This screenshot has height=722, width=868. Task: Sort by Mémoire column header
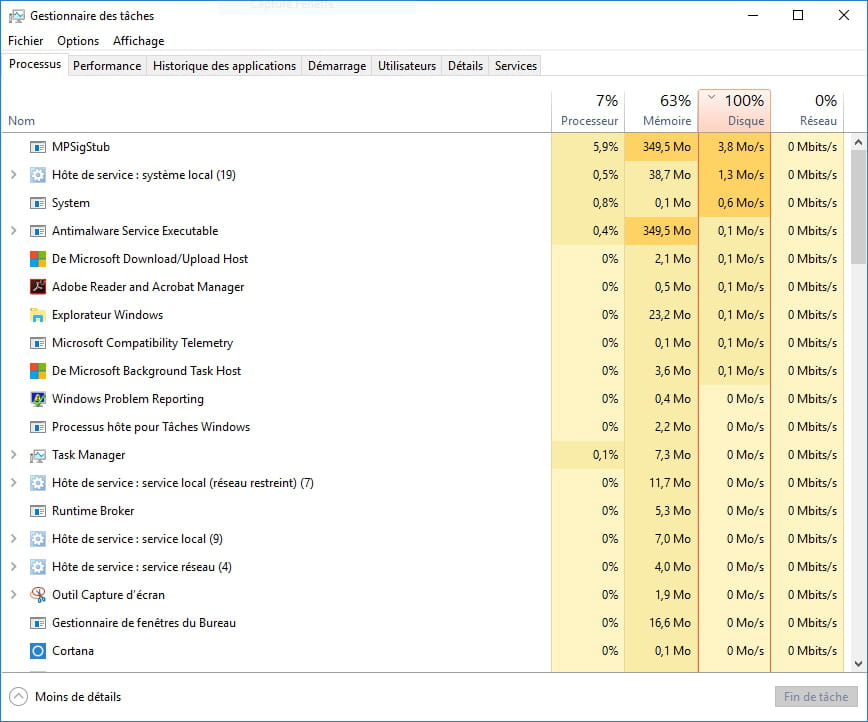point(662,111)
